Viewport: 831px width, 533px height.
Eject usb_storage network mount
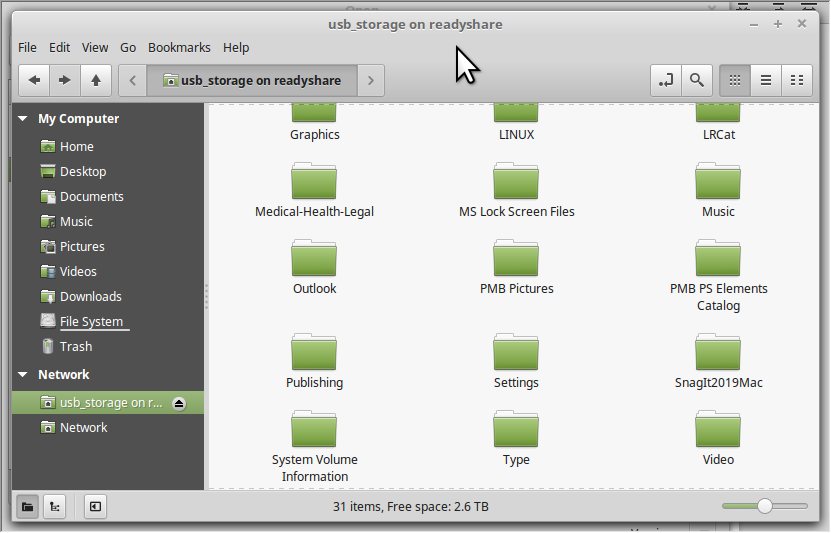point(179,404)
